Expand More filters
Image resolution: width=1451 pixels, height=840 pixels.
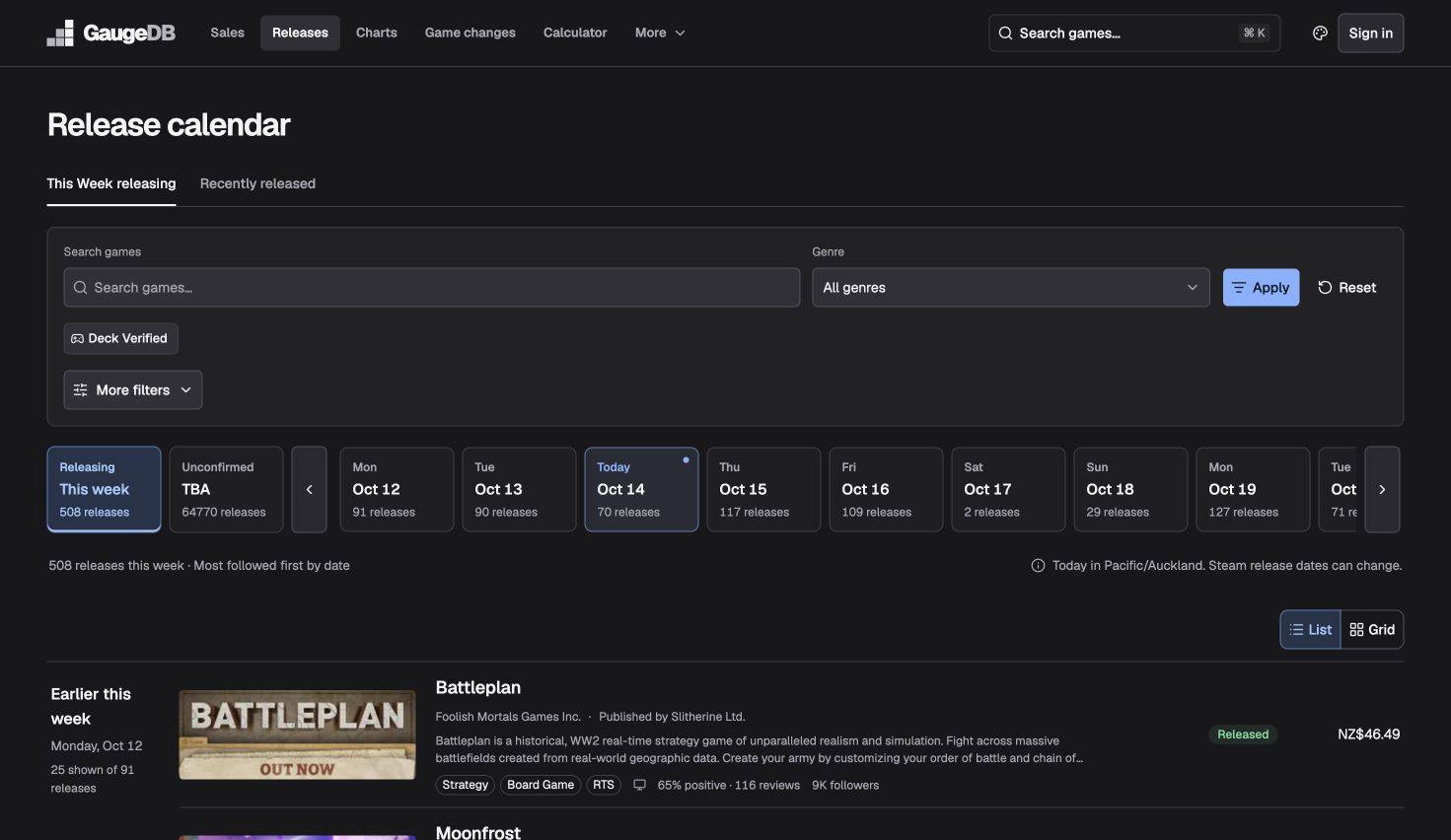(x=133, y=389)
